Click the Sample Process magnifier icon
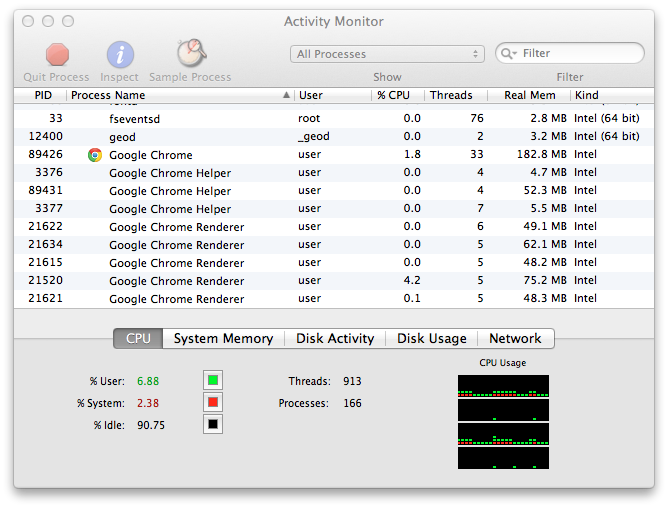668x508 pixels. point(191,53)
